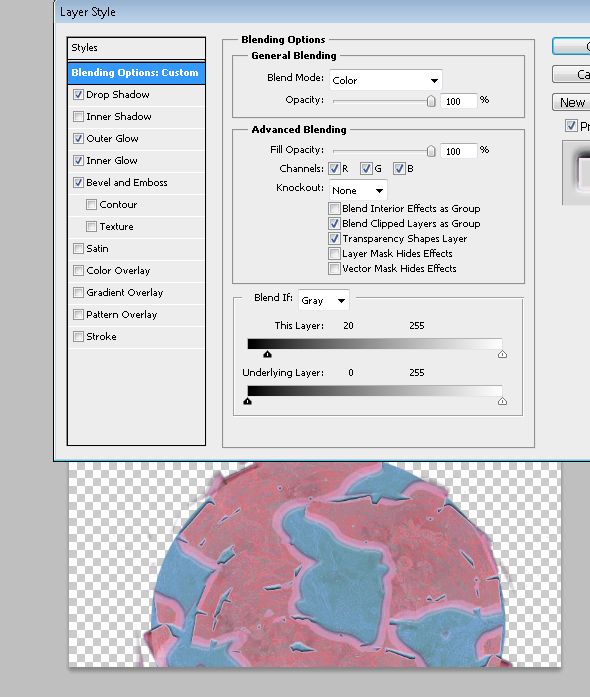This screenshot has width=590, height=697.
Task: Enable the Stroke effect checkbox
Action: pos(78,336)
